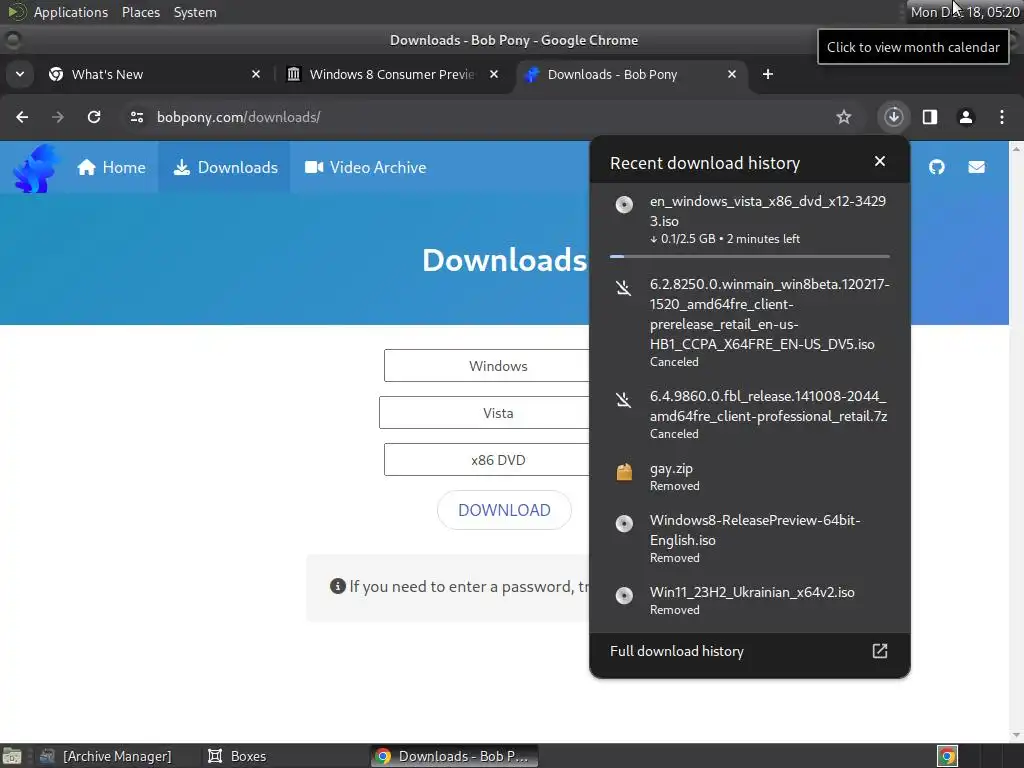Open Video Archive in site navigation
The width and height of the screenshot is (1024, 768).
pos(365,167)
